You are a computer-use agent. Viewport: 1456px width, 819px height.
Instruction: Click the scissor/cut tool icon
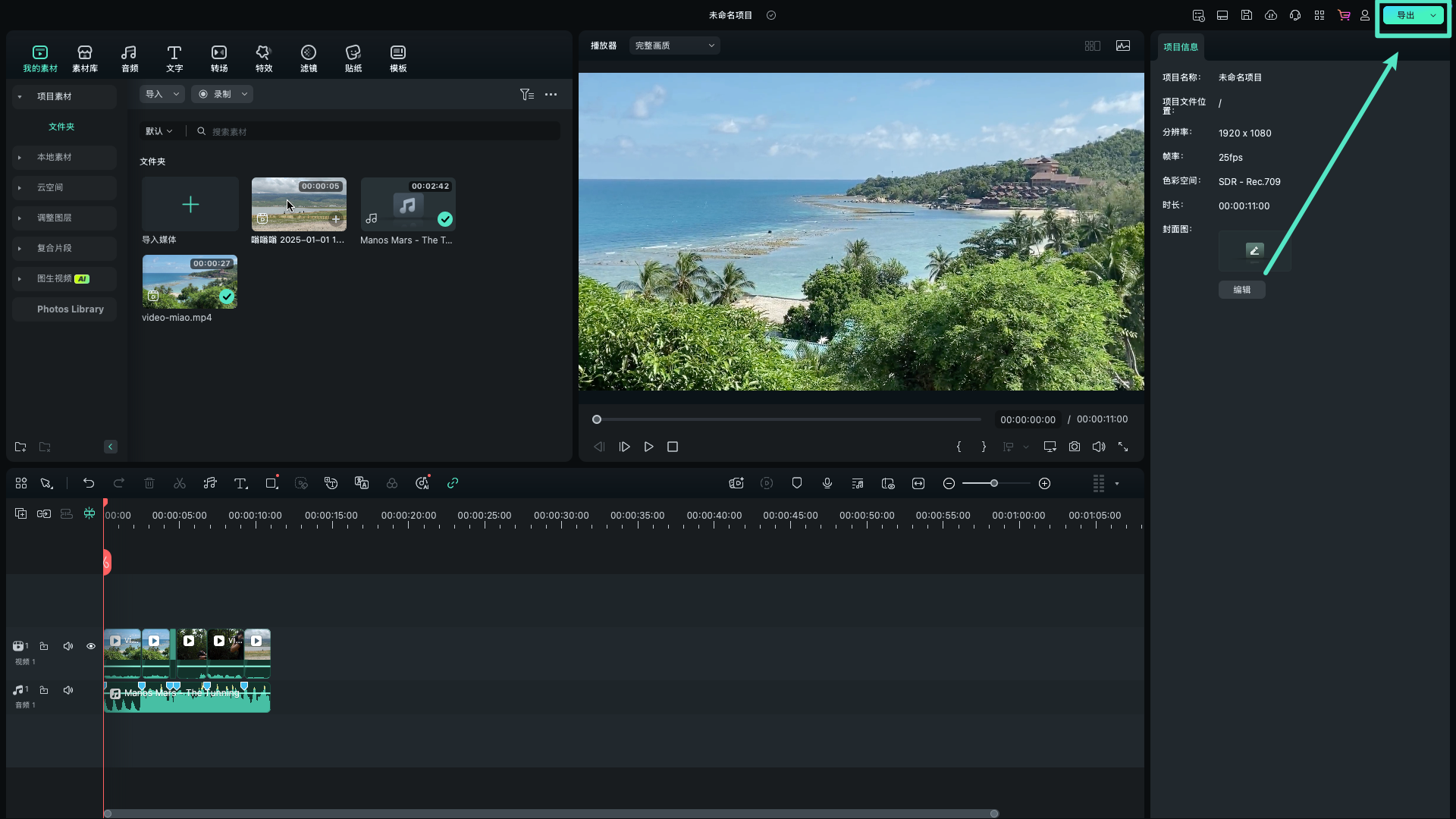pos(179,483)
